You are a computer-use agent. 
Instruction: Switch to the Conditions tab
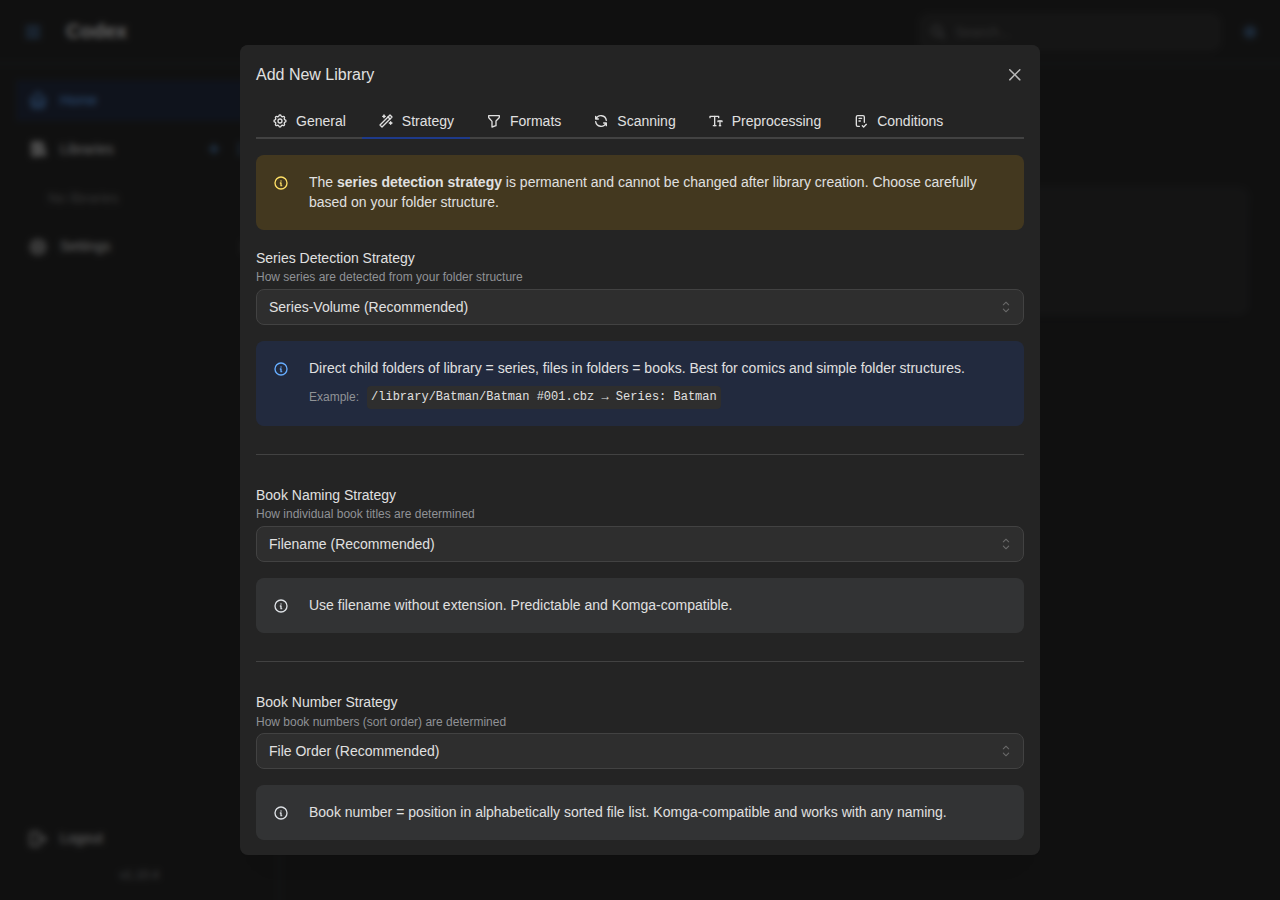pos(898,120)
